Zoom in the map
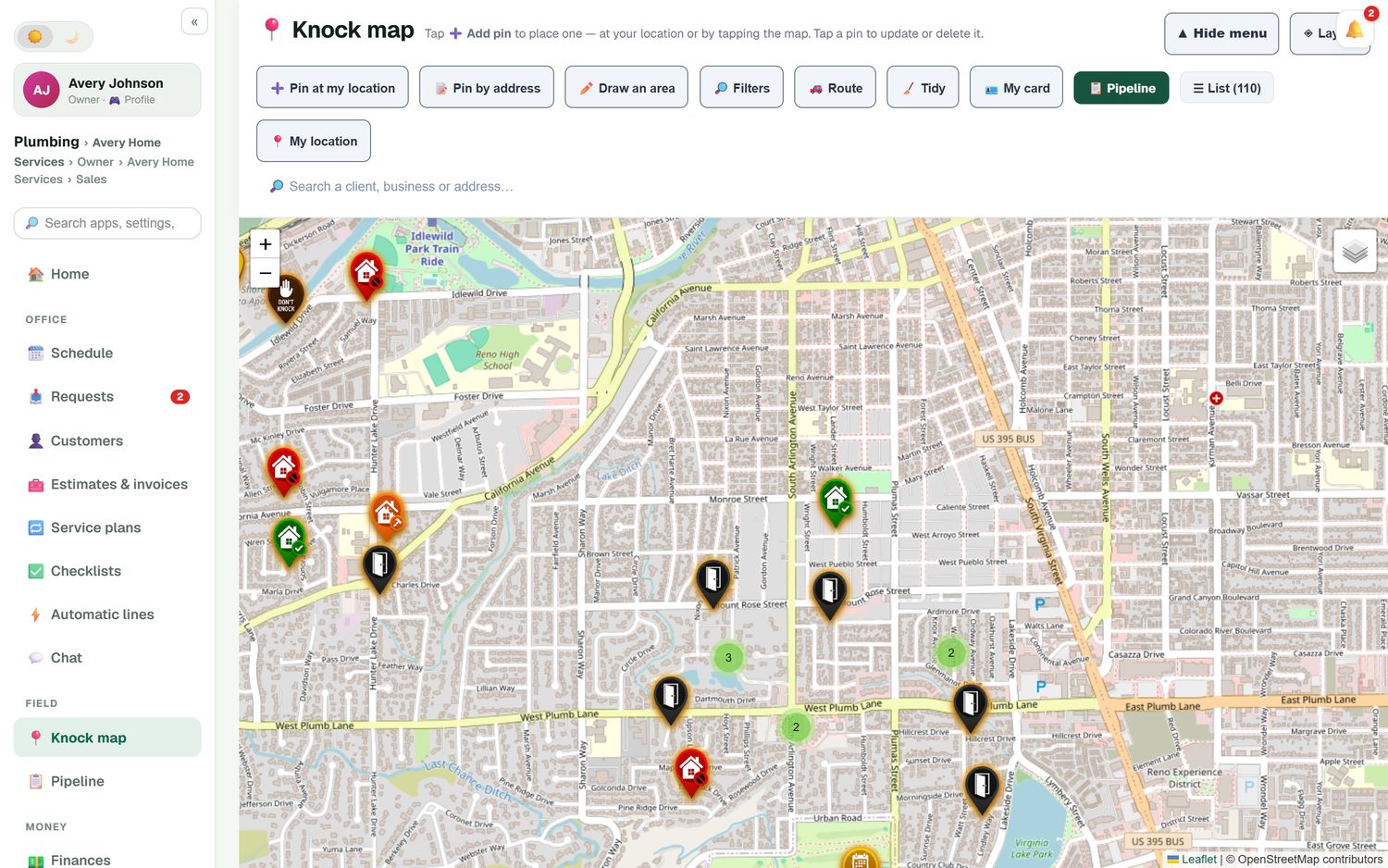Screen dimensions: 1388x868 tap(266, 244)
